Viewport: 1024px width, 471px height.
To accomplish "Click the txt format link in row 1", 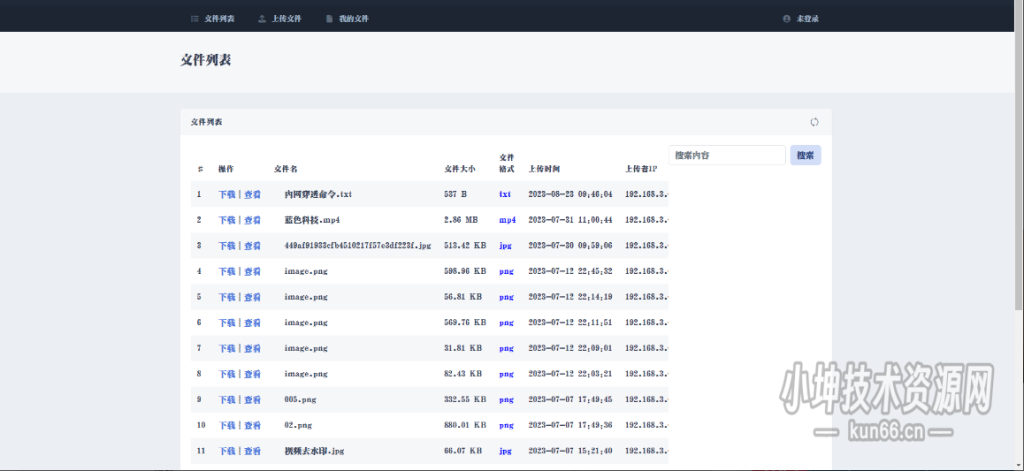I will pyautogui.click(x=505, y=195).
